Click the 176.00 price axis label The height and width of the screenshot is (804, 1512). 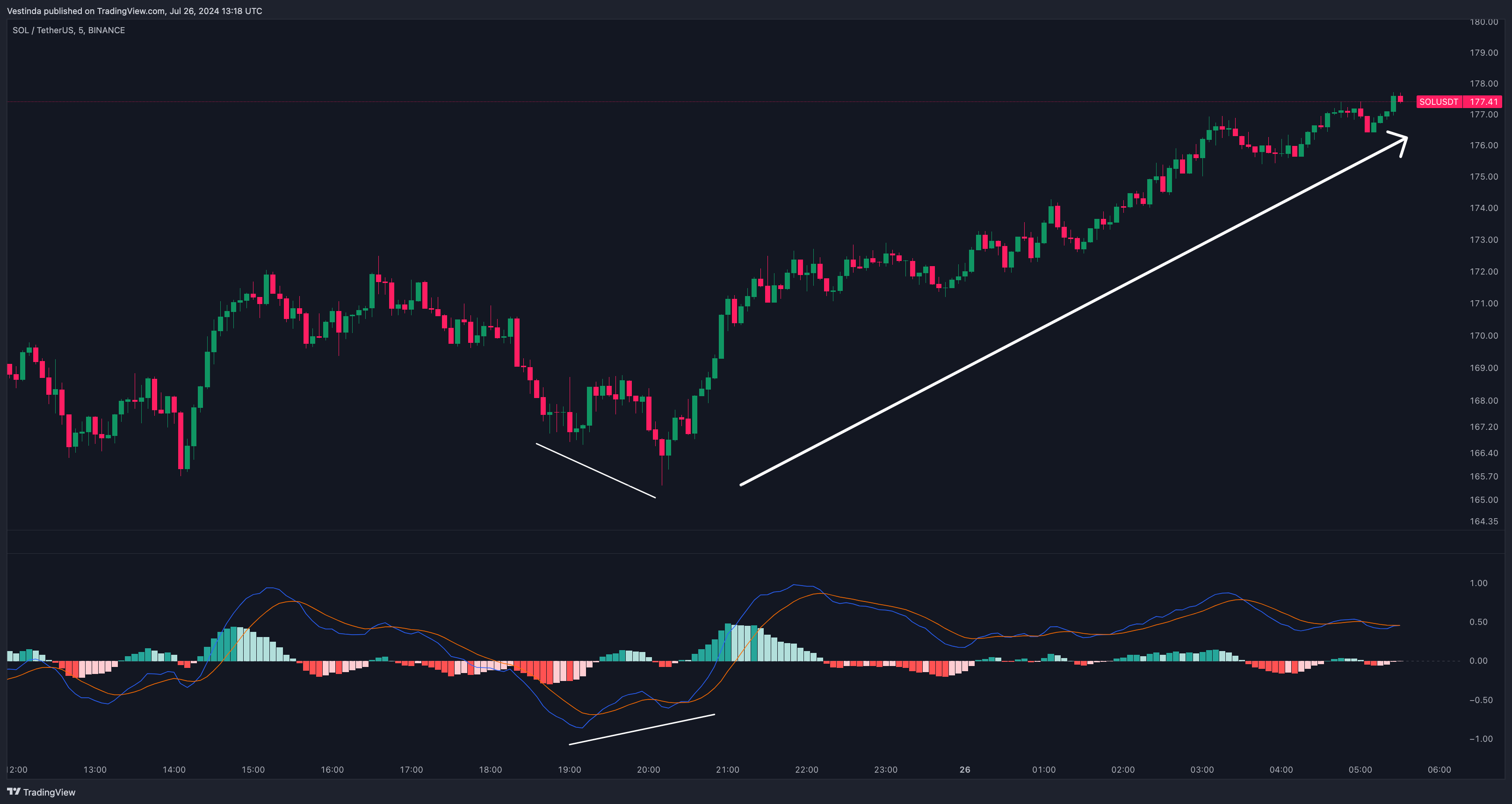1484,145
